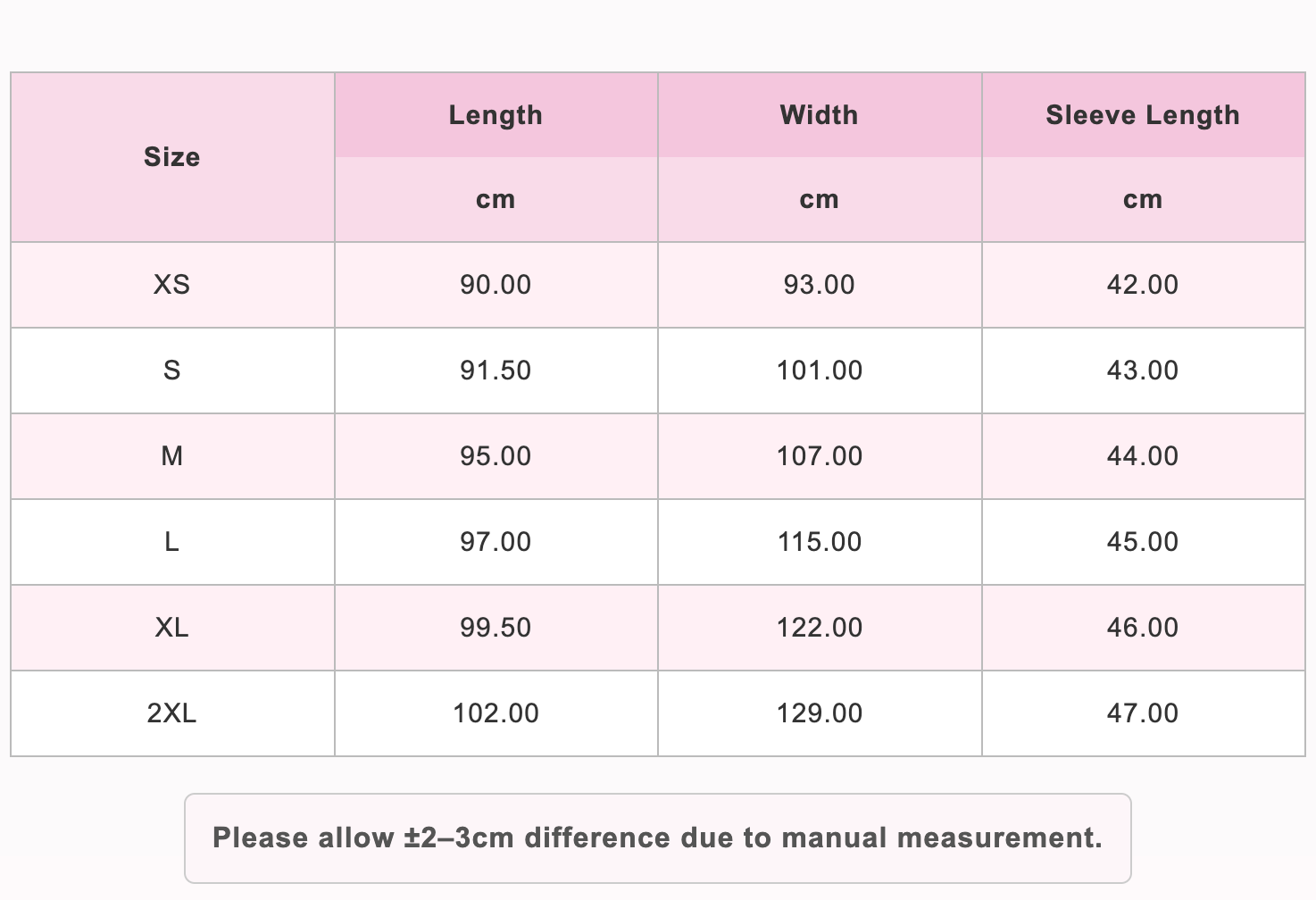
Task: Click the Length column header
Action: pyautogui.click(x=496, y=115)
